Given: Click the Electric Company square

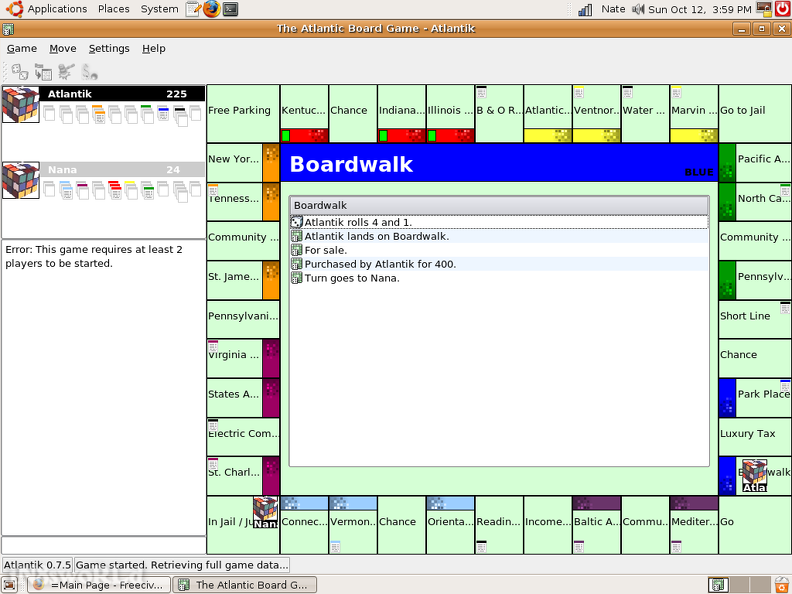Looking at the screenshot, I should 243,437.
